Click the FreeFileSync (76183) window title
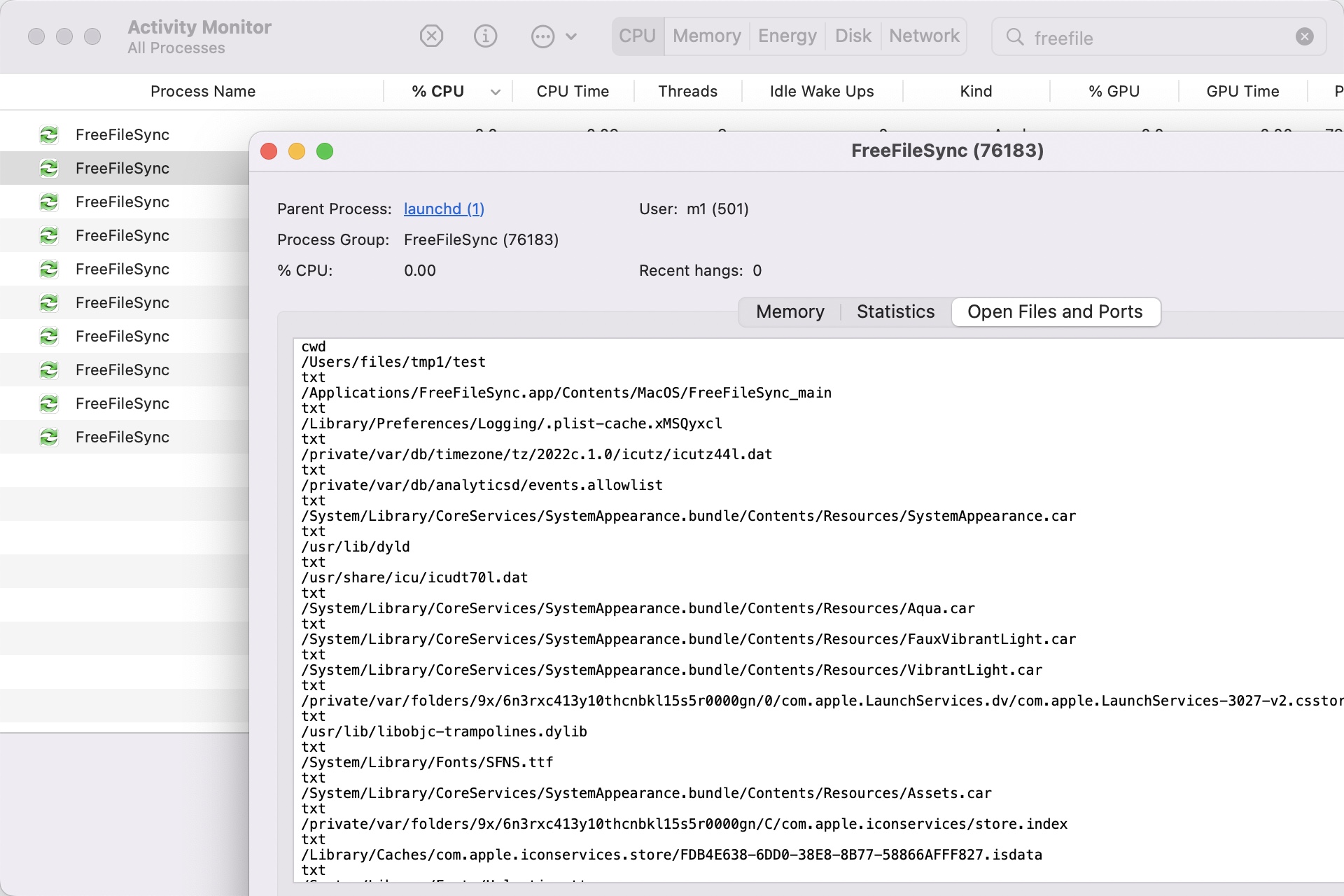1344x896 pixels. (947, 150)
